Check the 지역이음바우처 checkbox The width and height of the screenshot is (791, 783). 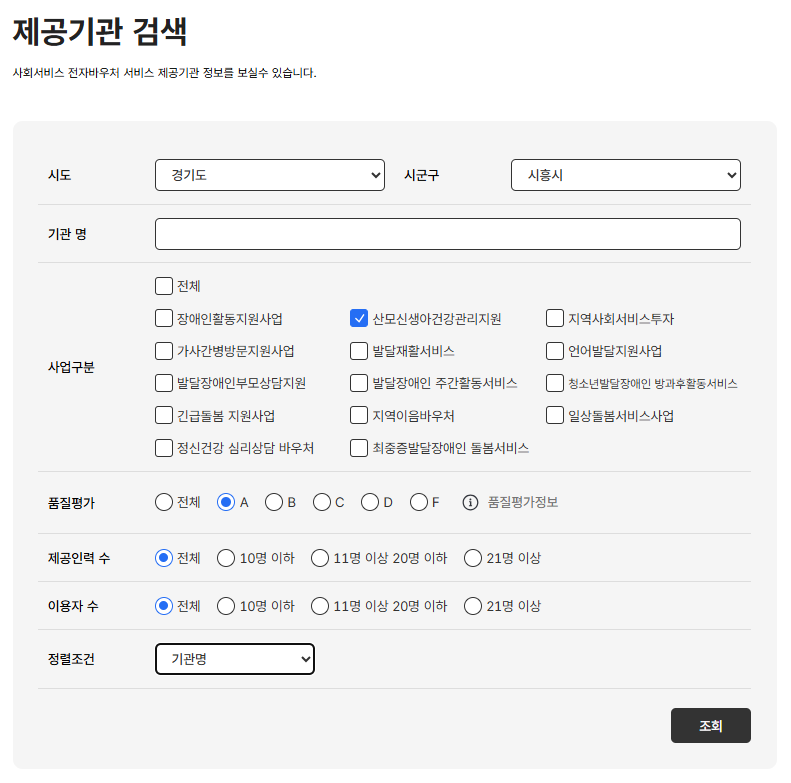pos(359,415)
